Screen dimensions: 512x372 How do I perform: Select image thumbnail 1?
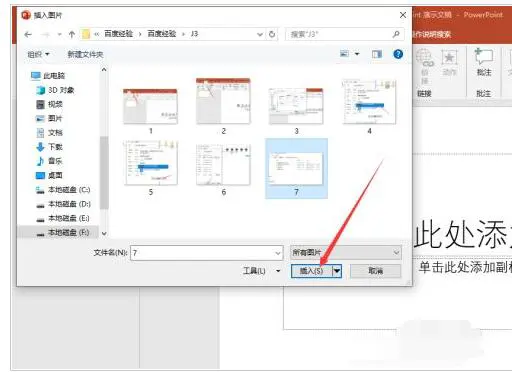pyautogui.click(x=150, y=106)
